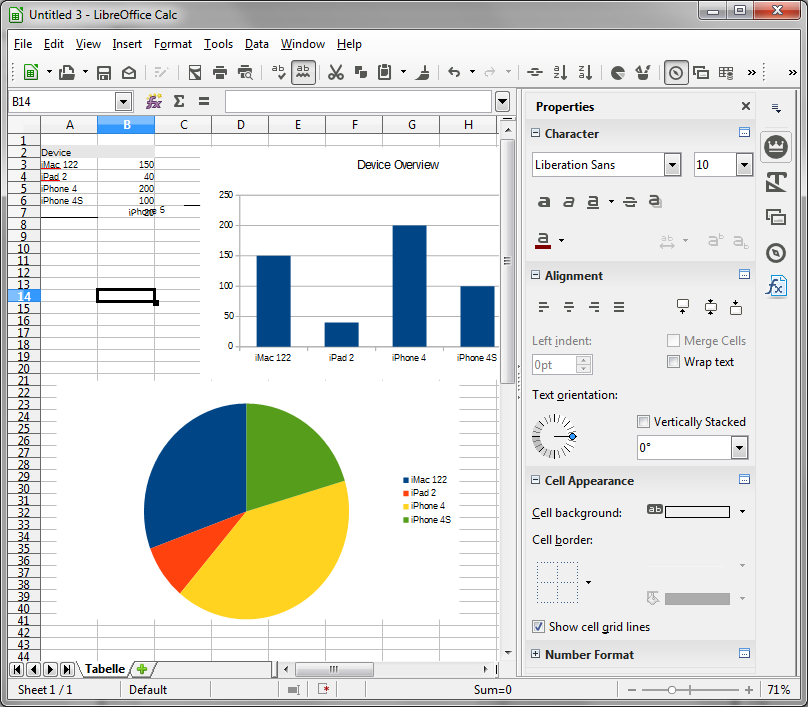Screen dimensions: 808x707
Task: Click the Insert Chart toolbar icon
Action: tap(618, 72)
